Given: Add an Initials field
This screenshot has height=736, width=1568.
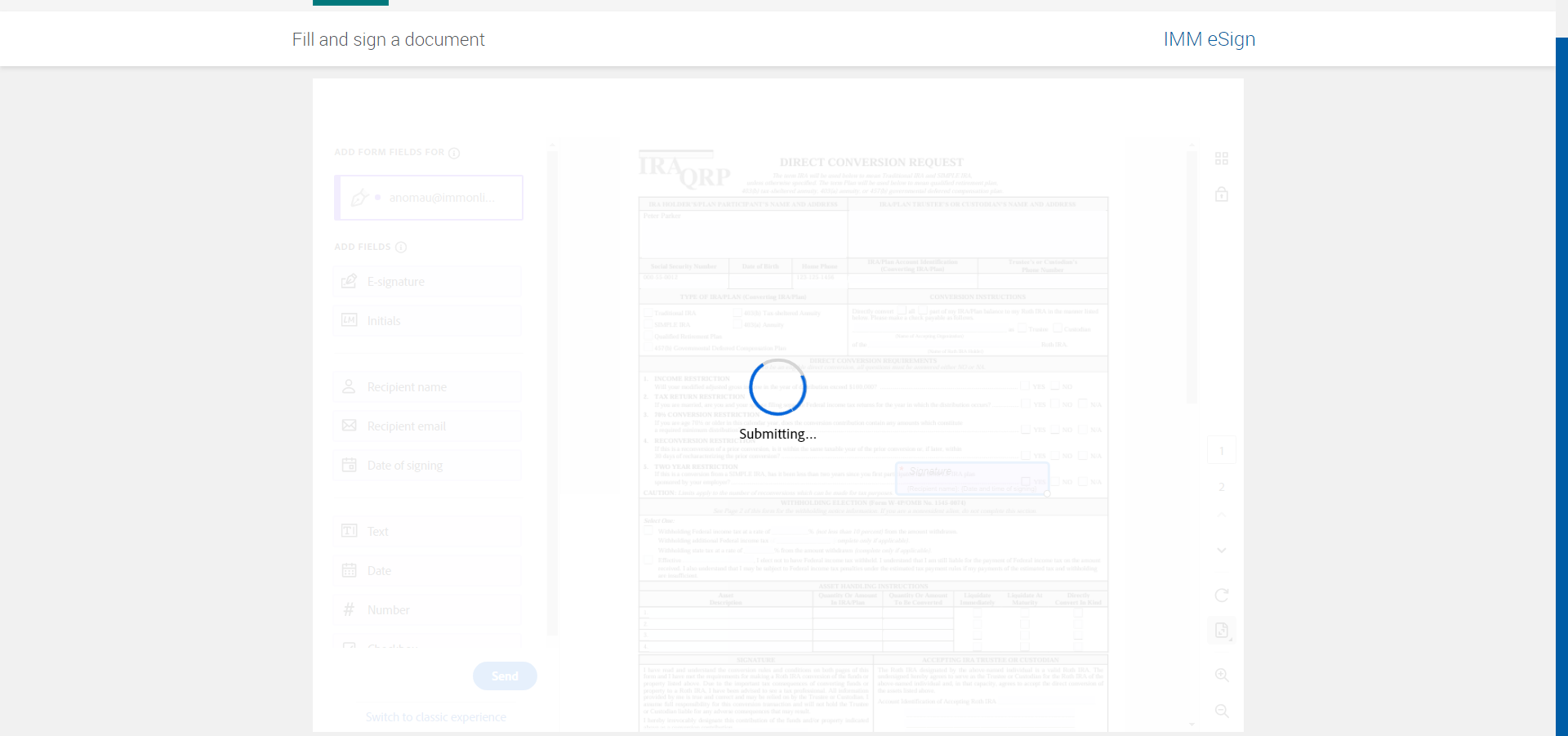Looking at the screenshot, I should pos(427,321).
